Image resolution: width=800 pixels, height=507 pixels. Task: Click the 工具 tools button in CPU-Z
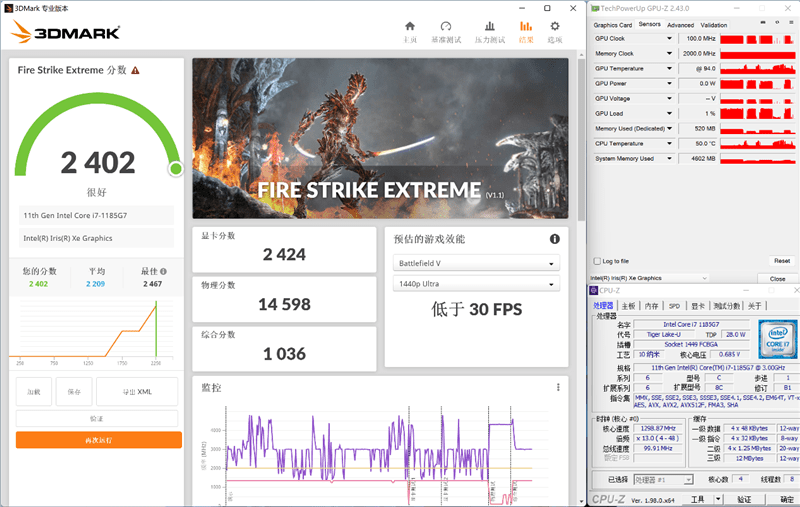click(697, 499)
